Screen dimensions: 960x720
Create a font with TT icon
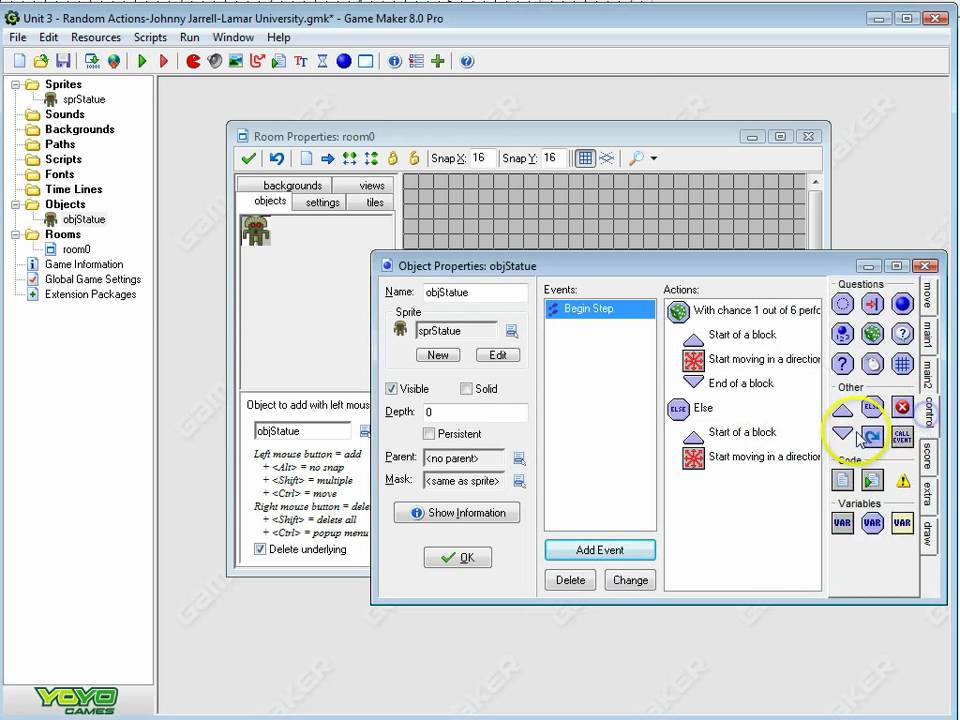point(301,61)
